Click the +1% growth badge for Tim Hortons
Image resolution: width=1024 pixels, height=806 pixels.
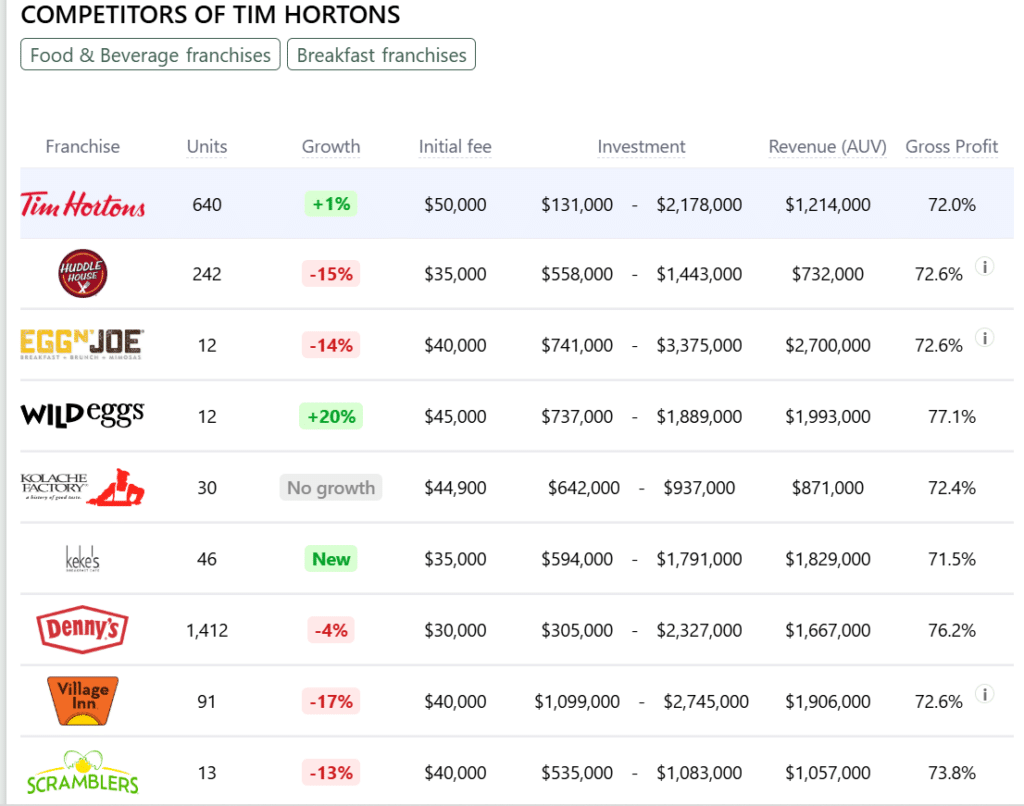(x=331, y=204)
